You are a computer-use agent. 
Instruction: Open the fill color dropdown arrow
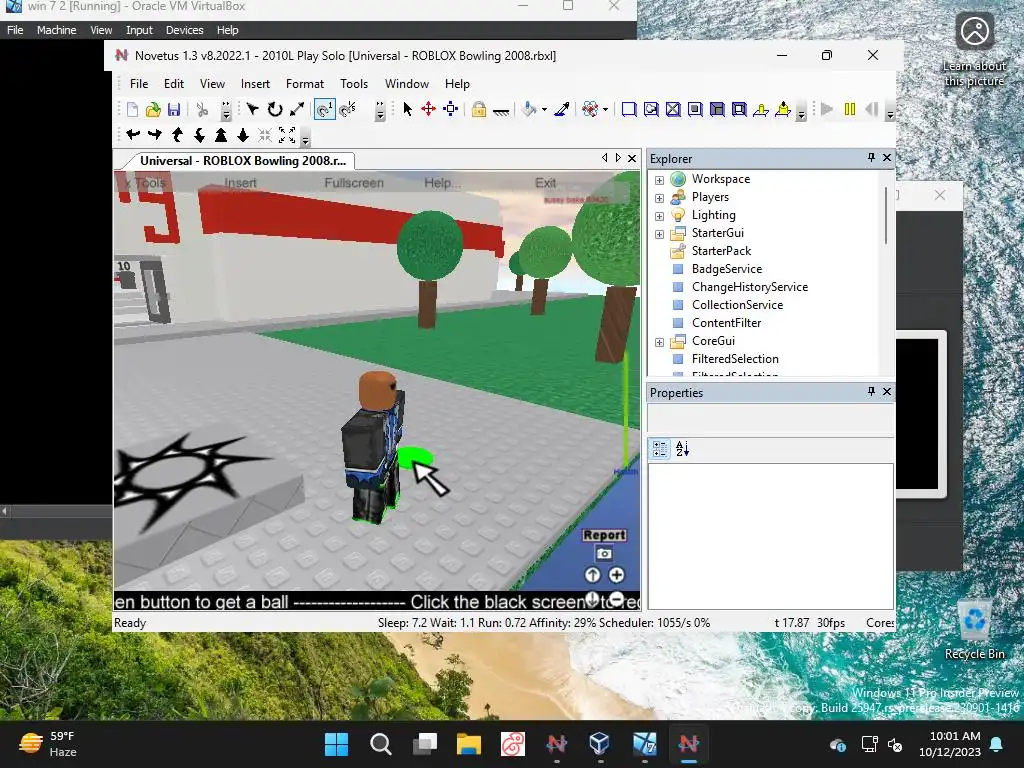pos(545,110)
